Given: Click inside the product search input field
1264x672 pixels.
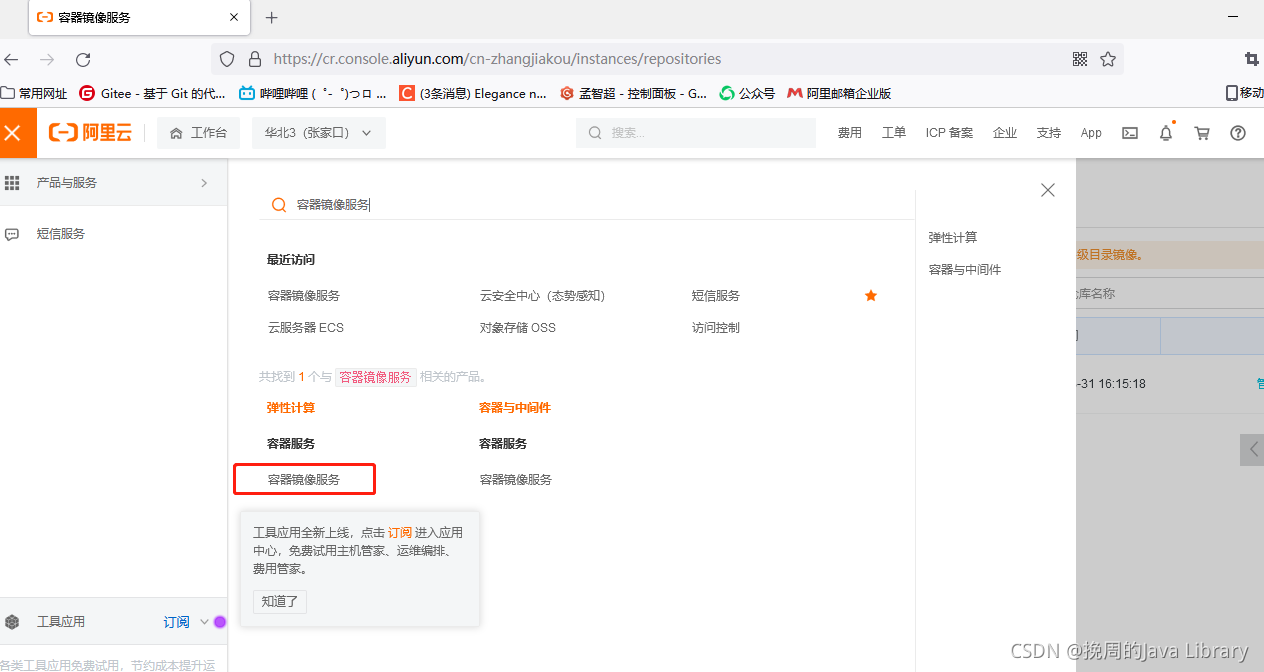Looking at the screenshot, I should [500, 204].
